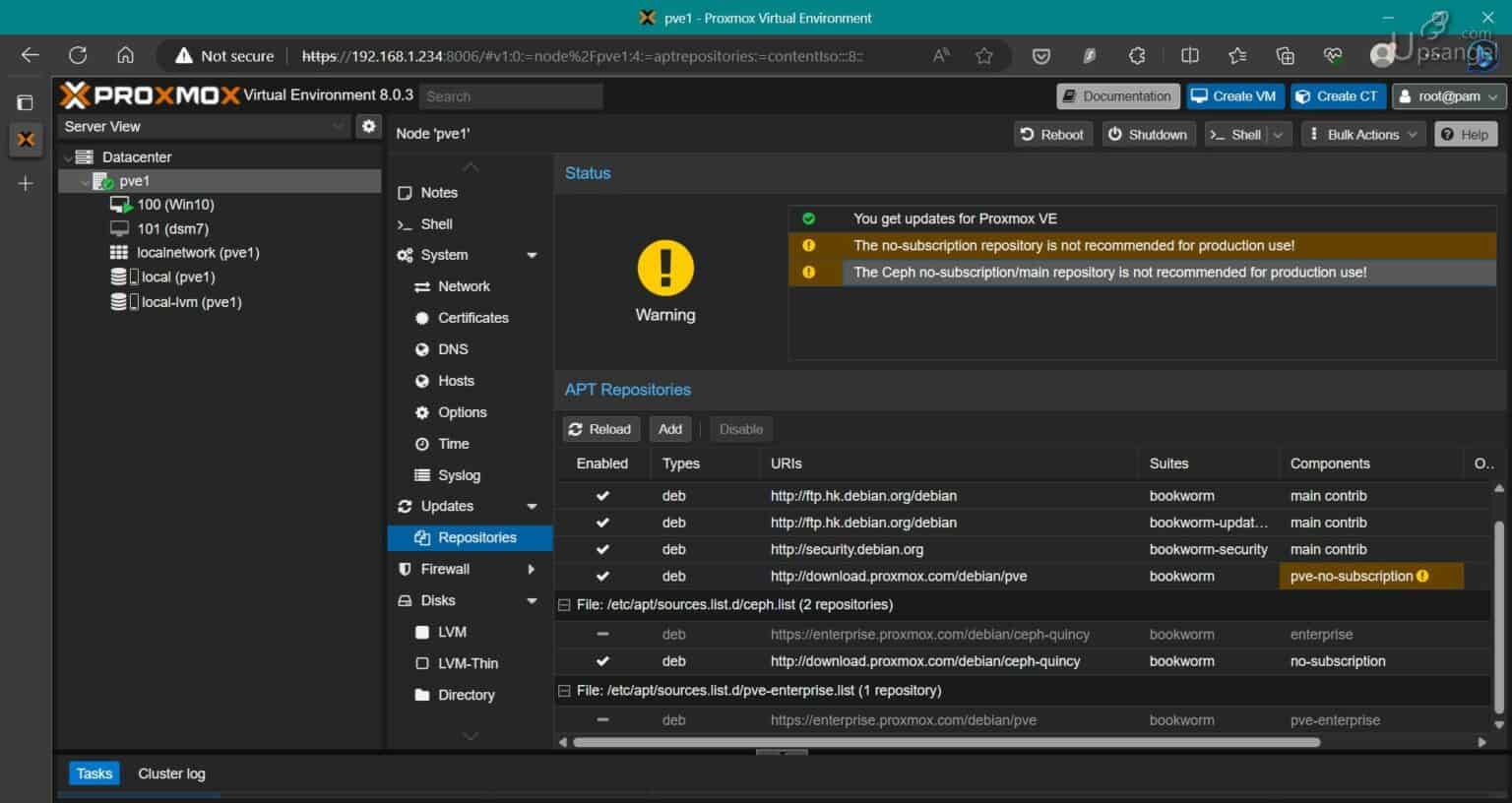
Task: Open the DNS configuration icon
Action: [x=423, y=349]
